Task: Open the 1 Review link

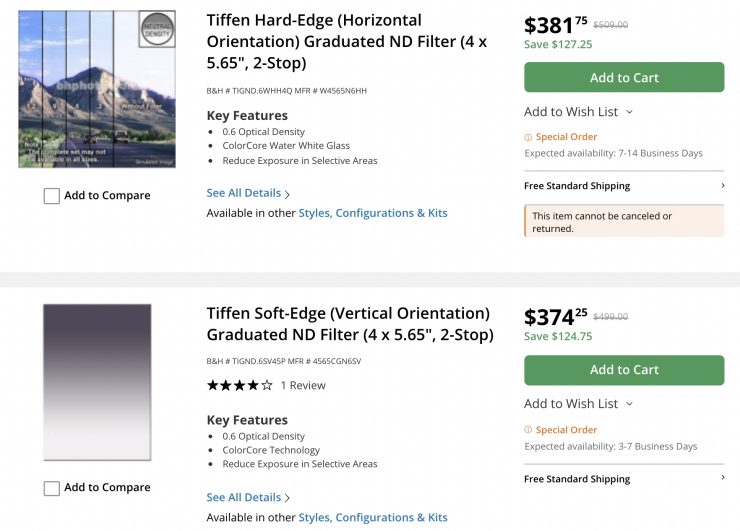Action: (x=303, y=385)
